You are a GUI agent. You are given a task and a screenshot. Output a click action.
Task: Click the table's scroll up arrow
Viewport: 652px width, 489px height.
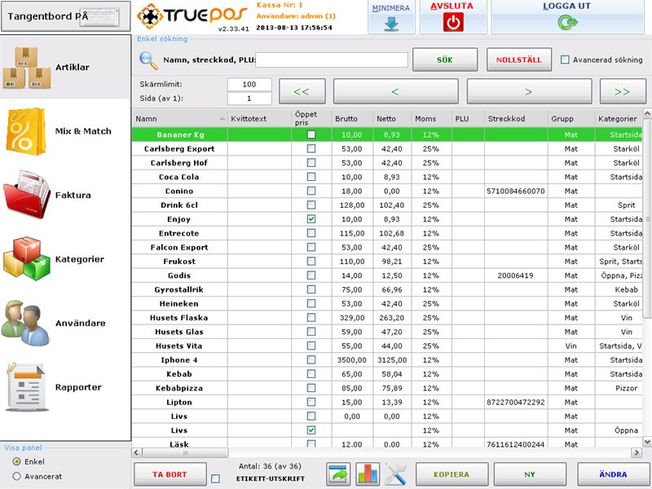click(647, 113)
